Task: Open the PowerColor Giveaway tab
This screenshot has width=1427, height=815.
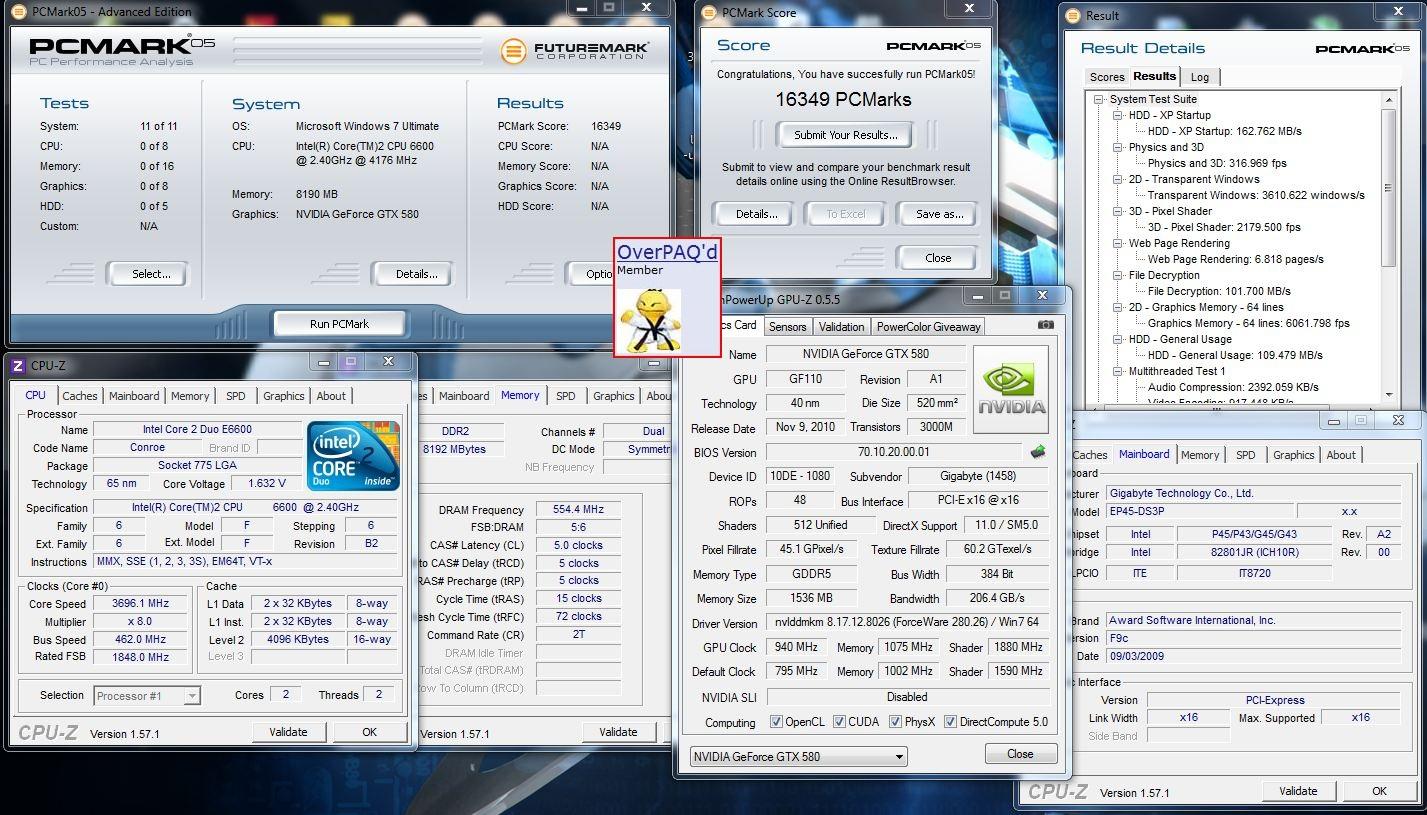Action: 928,327
